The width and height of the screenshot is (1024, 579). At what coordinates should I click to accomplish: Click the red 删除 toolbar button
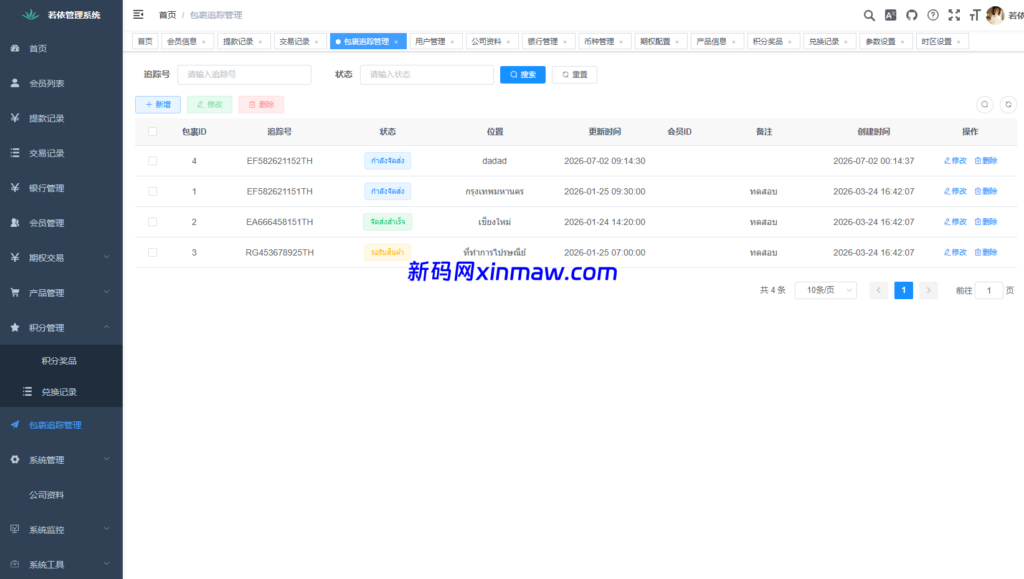tap(261, 104)
